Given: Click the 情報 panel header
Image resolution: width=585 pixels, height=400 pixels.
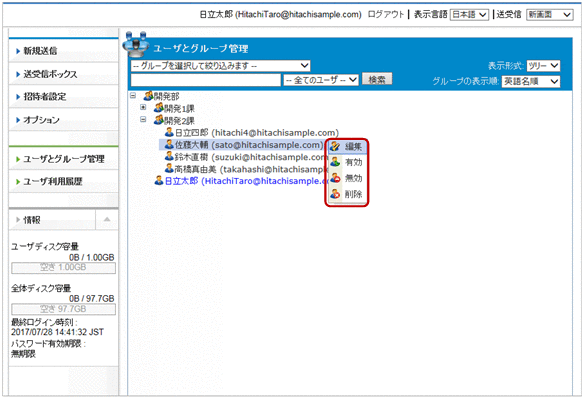Looking at the screenshot, I should pos(52,220).
